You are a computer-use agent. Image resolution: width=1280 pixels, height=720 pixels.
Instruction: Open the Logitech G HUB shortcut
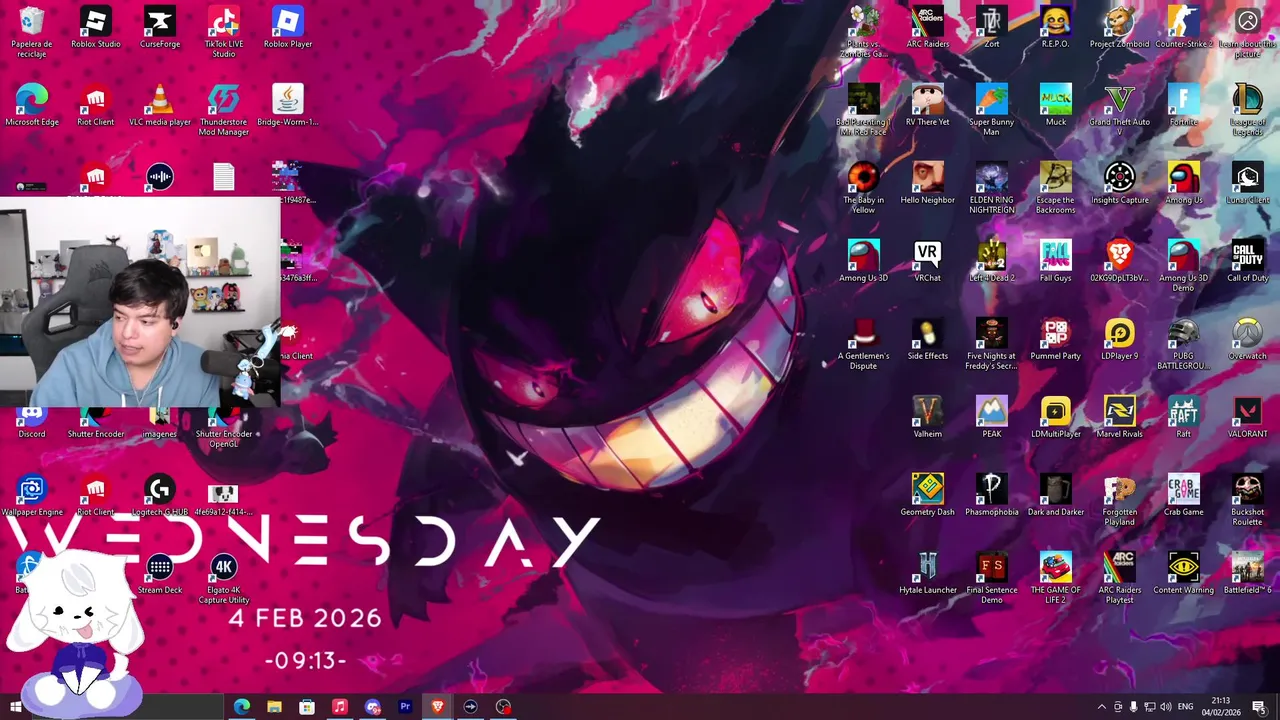[160, 496]
